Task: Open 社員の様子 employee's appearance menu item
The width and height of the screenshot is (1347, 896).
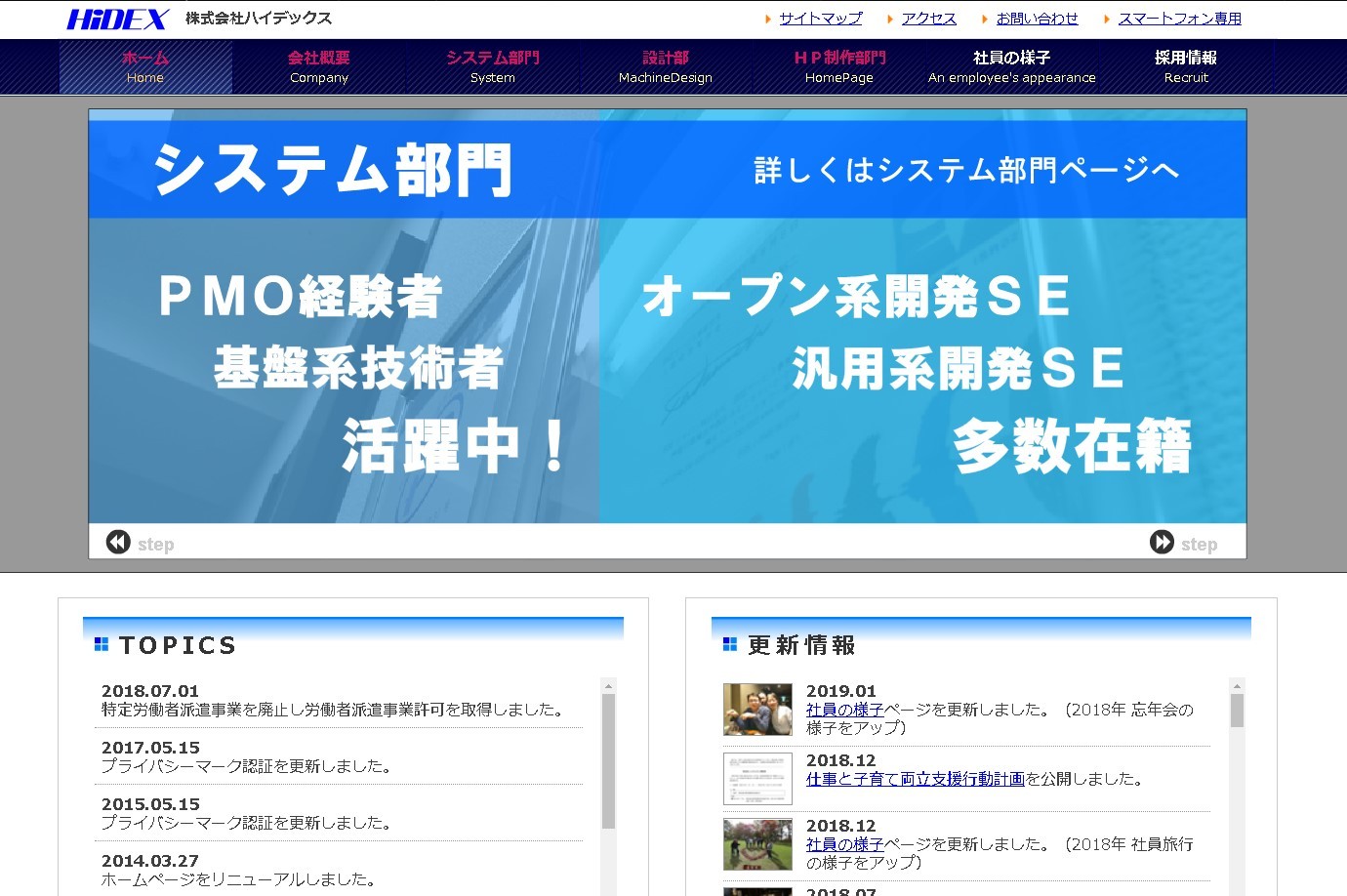Action: pyautogui.click(x=1012, y=66)
